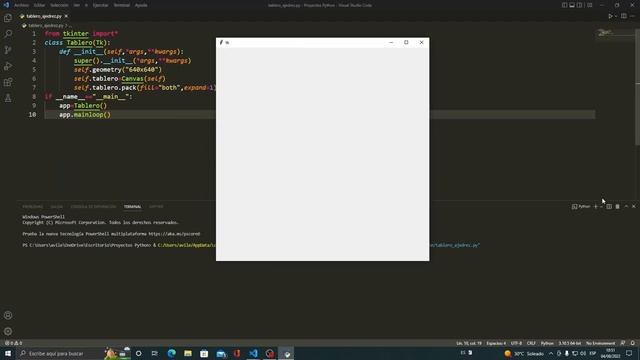640x360 pixels.
Task: Open the Search view in activity bar
Action: (x=8, y=34)
